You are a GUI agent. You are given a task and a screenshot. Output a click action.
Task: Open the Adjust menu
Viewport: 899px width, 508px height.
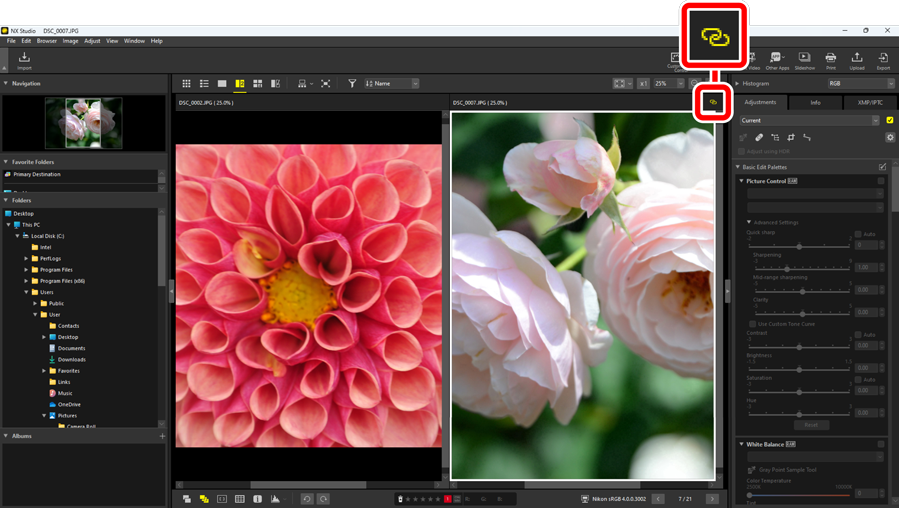(92, 41)
